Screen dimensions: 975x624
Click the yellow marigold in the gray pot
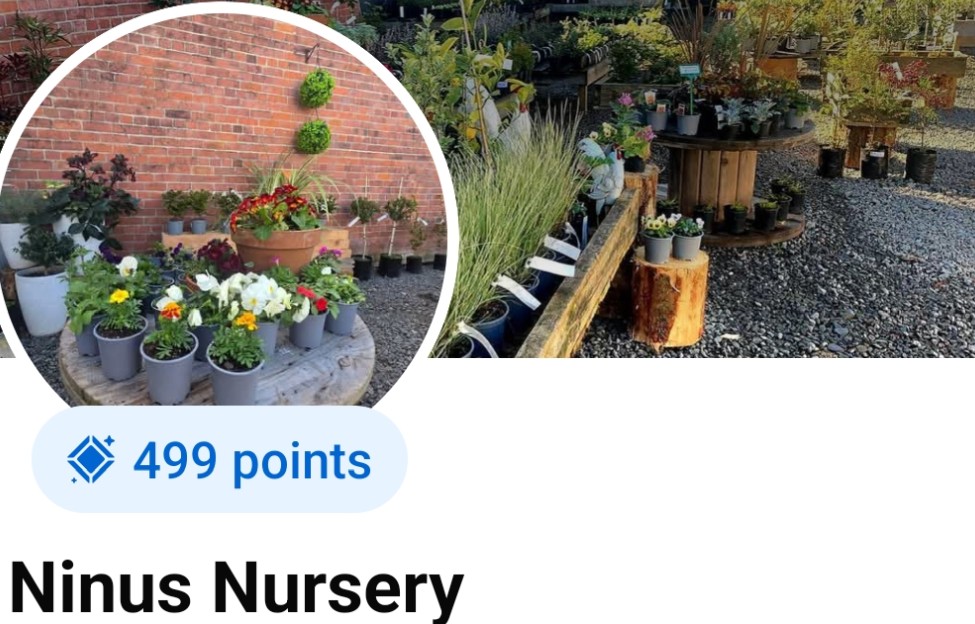(119, 296)
